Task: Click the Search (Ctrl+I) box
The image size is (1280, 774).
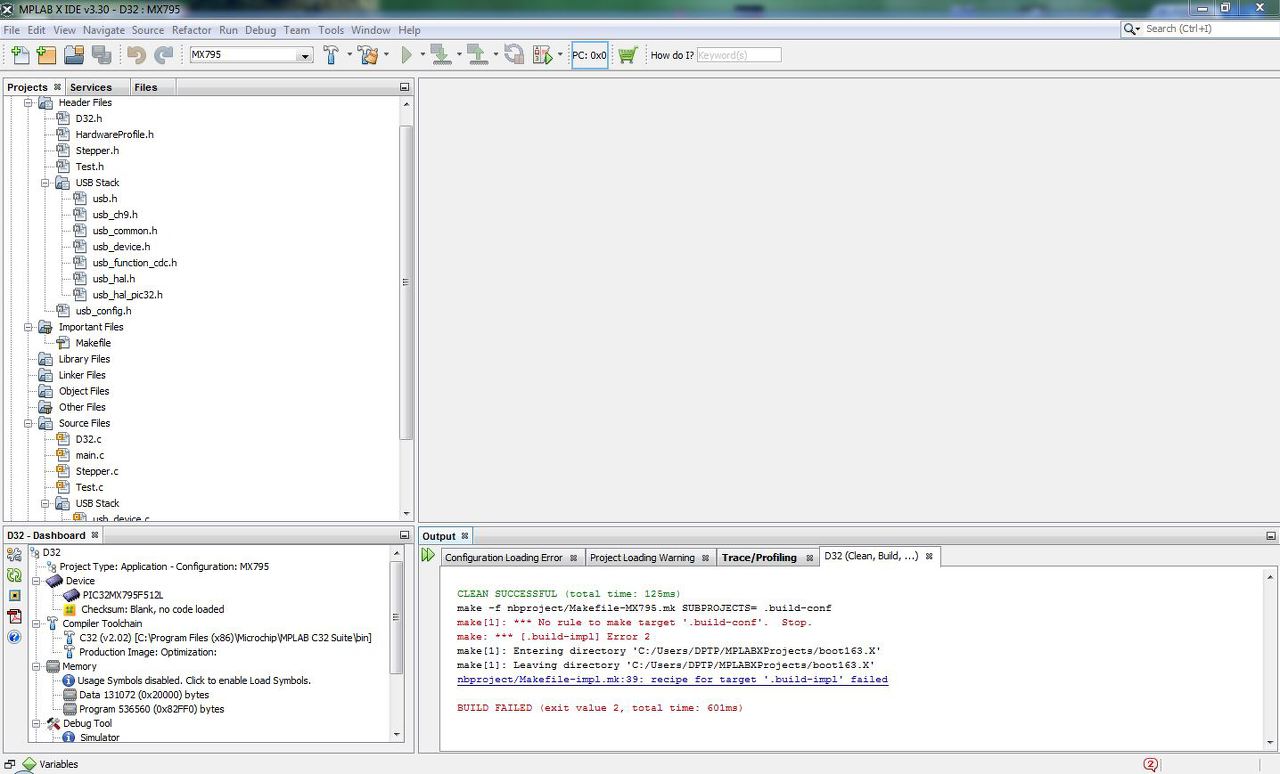Action: [x=1200, y=29]
